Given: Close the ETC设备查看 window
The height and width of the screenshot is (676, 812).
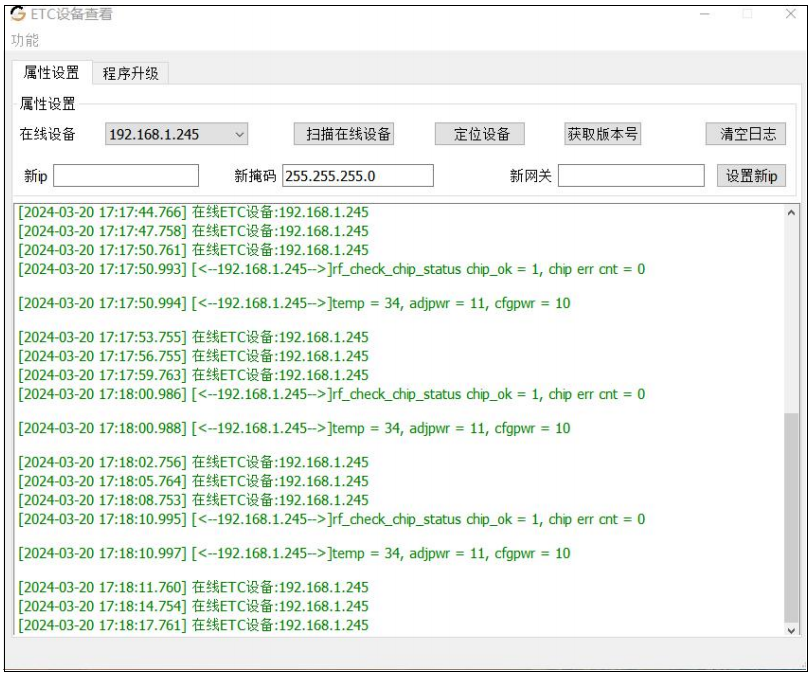Looking at the screenshot, I should click(790, 14).
